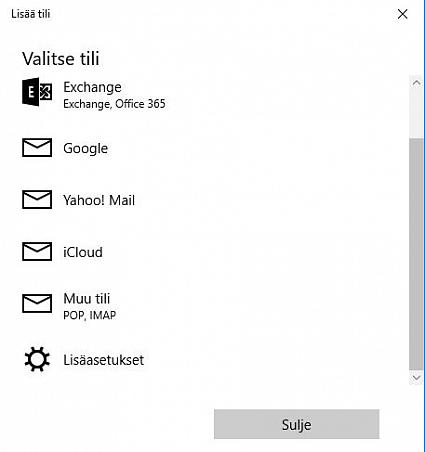The image size is (425, 452).
Task: Click the Yahoo! Mail envelope icon
Action: point(37,199)
